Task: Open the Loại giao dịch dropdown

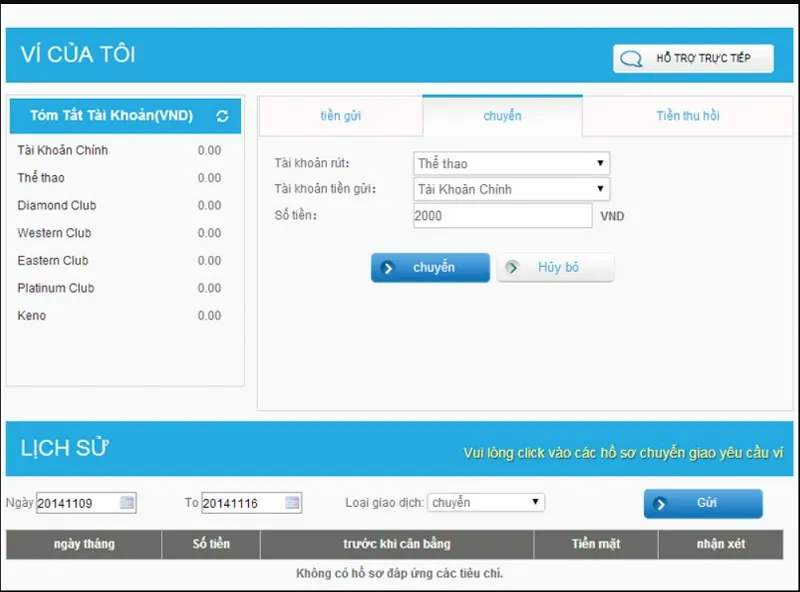Action: pyautogui.click(x=485, y=502)
